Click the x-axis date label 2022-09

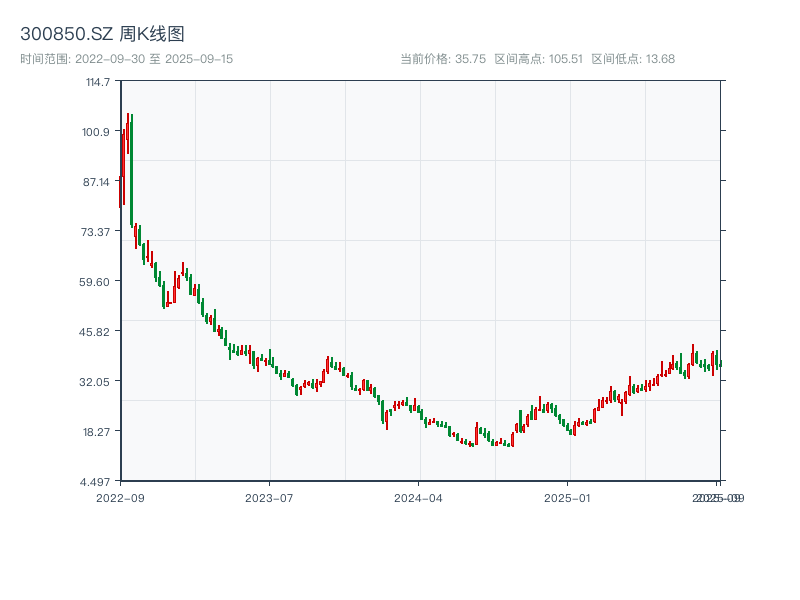(x=120, y=498)
